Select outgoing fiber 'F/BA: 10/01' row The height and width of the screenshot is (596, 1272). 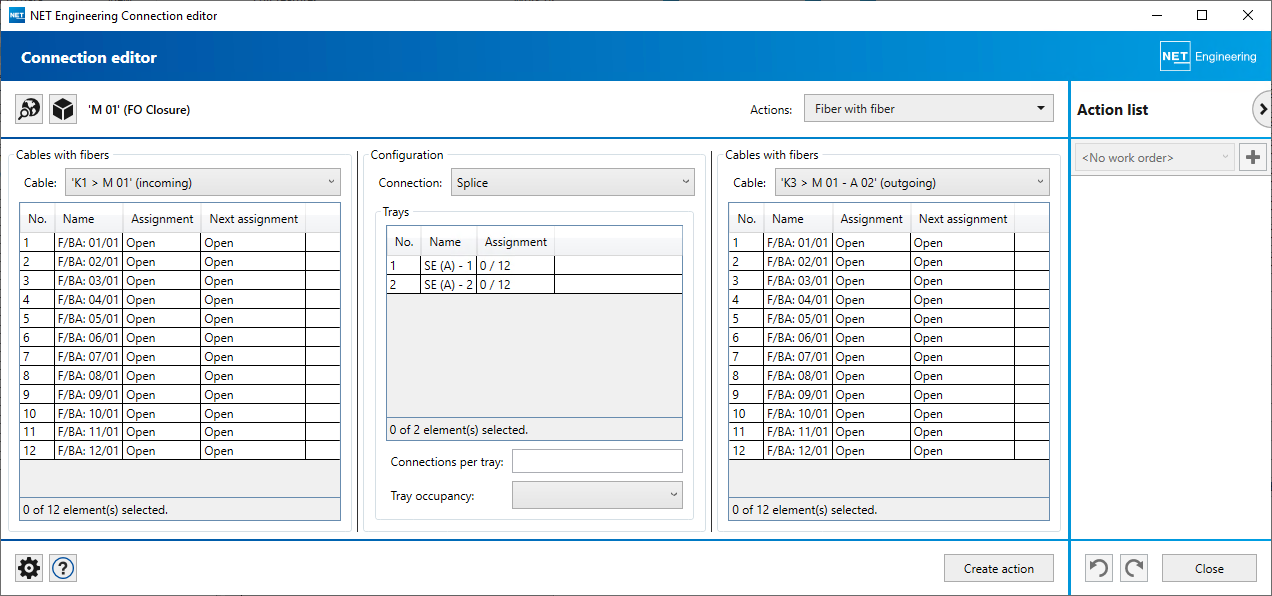coord(889,413)
